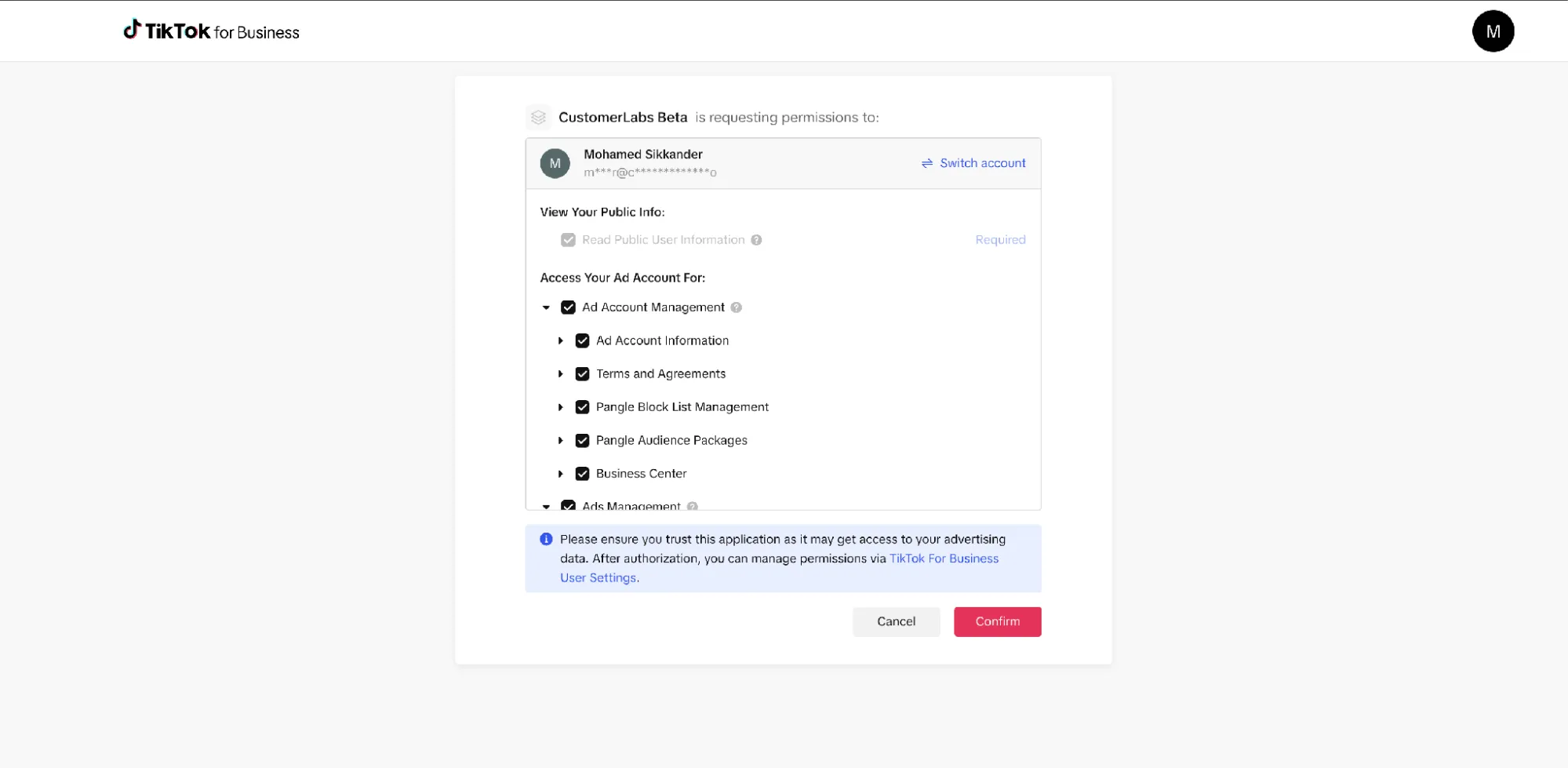The height and width of the screenshot is (768, 1568).
Task: Click the Access Your Ad Account For heading
Action: [622, 278]
